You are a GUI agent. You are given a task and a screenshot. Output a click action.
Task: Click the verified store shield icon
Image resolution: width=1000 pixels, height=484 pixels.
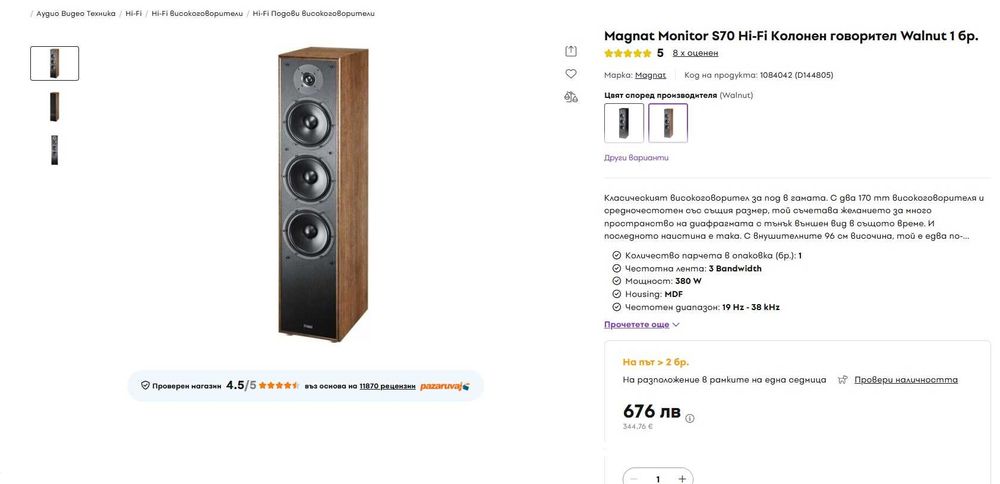click(x=145, y=386)
